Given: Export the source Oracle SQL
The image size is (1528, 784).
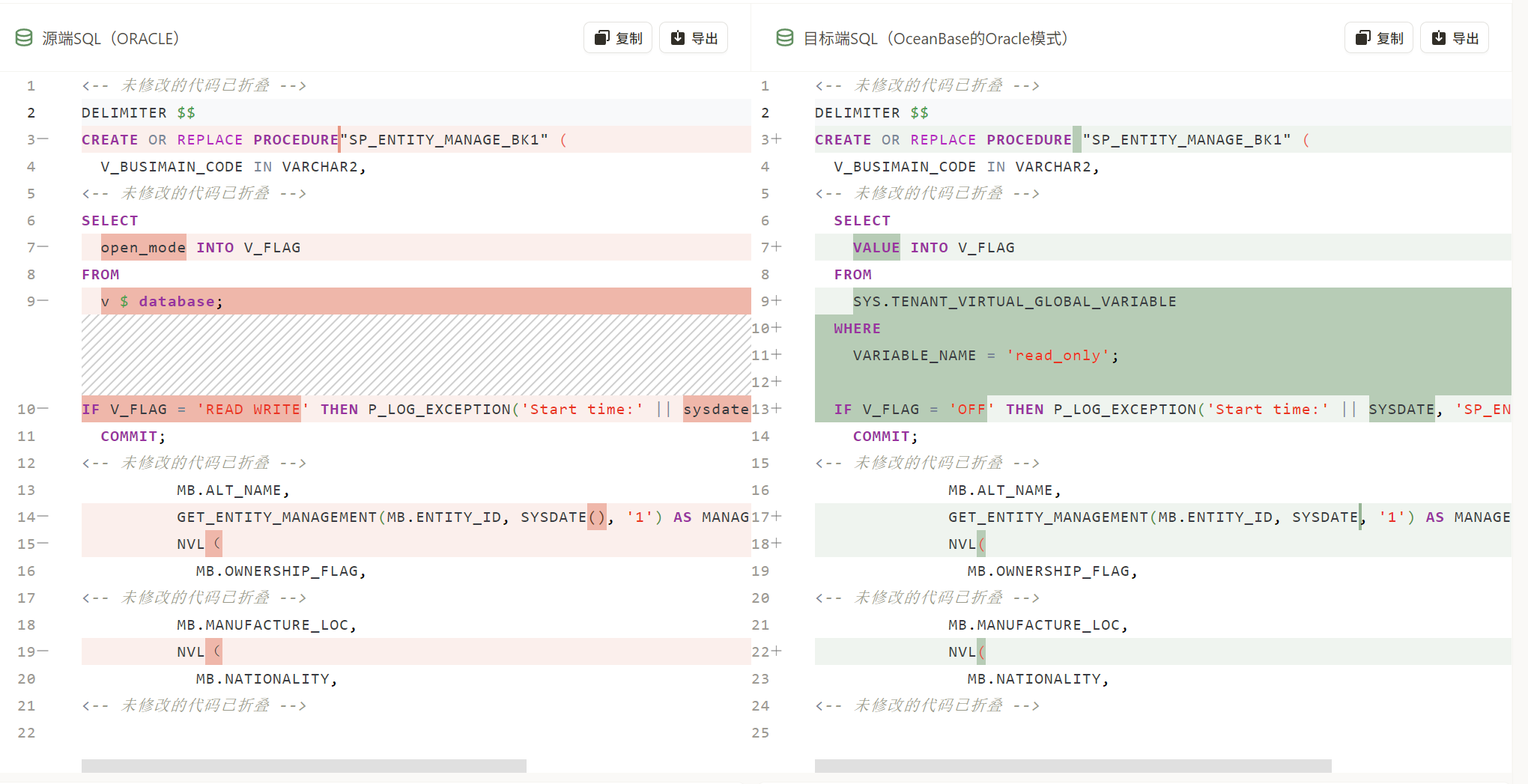Looking at the screenshot, I should 694,38.
